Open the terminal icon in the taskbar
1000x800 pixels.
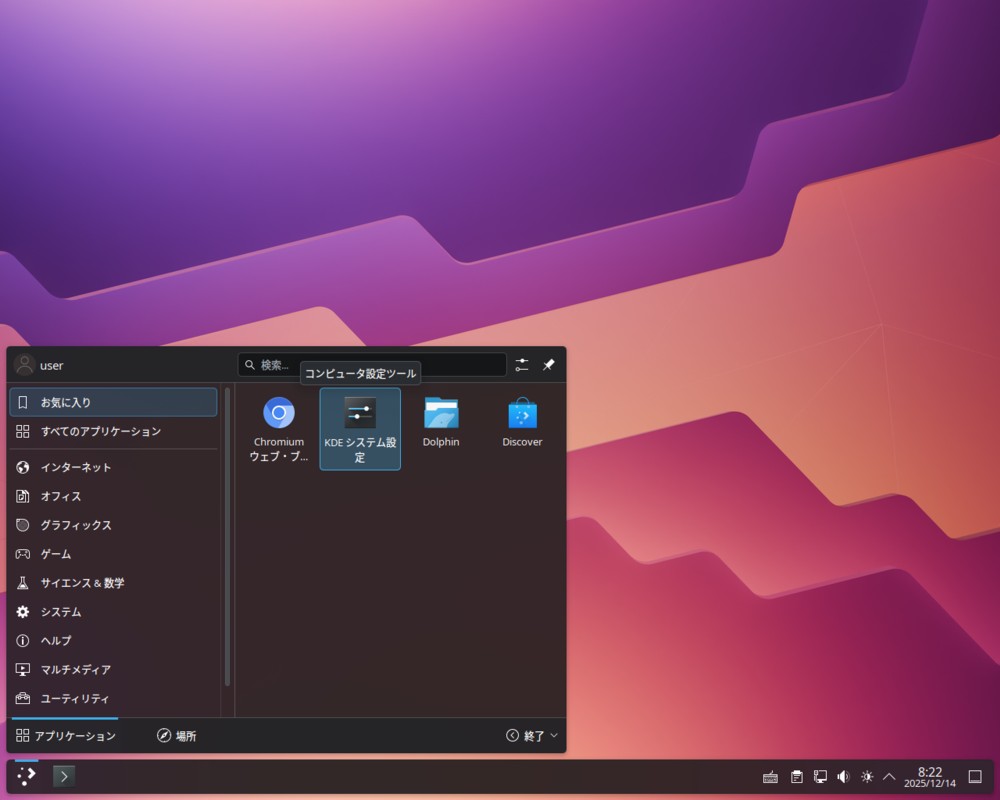point(64,776)
